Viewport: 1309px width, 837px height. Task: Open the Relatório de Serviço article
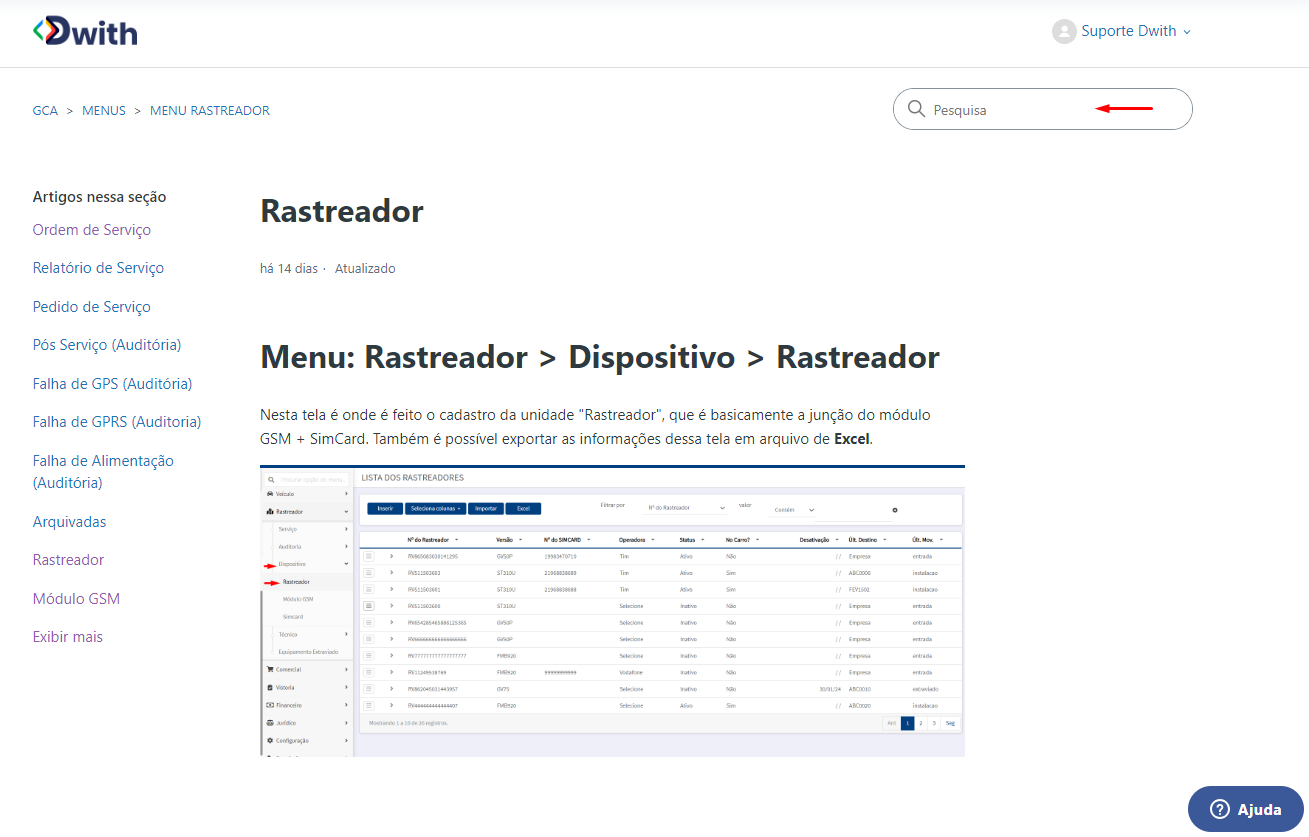tap(98, 268)
